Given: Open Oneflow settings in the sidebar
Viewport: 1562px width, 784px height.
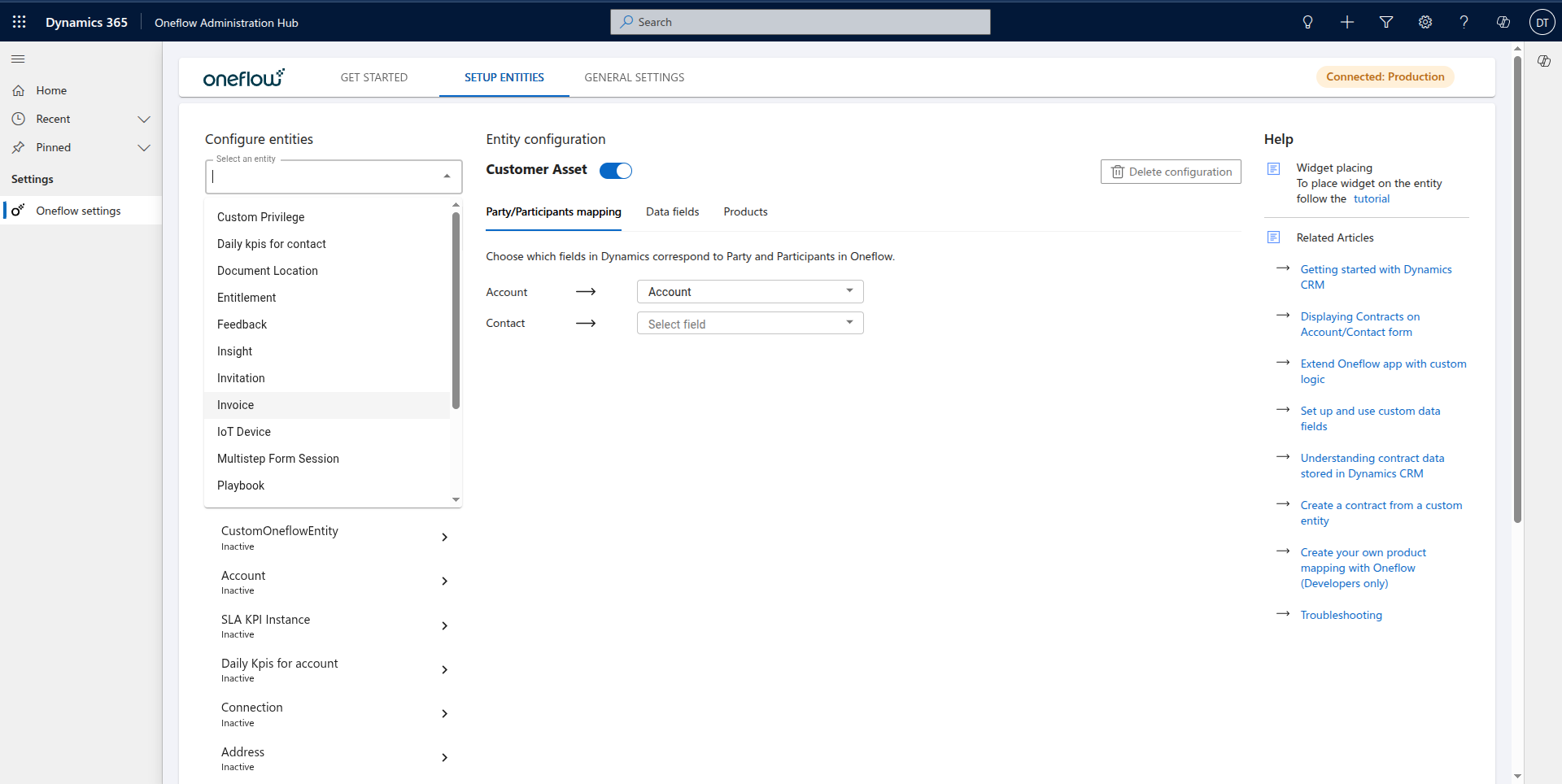Looking at the screenshot, I should tap(81, 211).
